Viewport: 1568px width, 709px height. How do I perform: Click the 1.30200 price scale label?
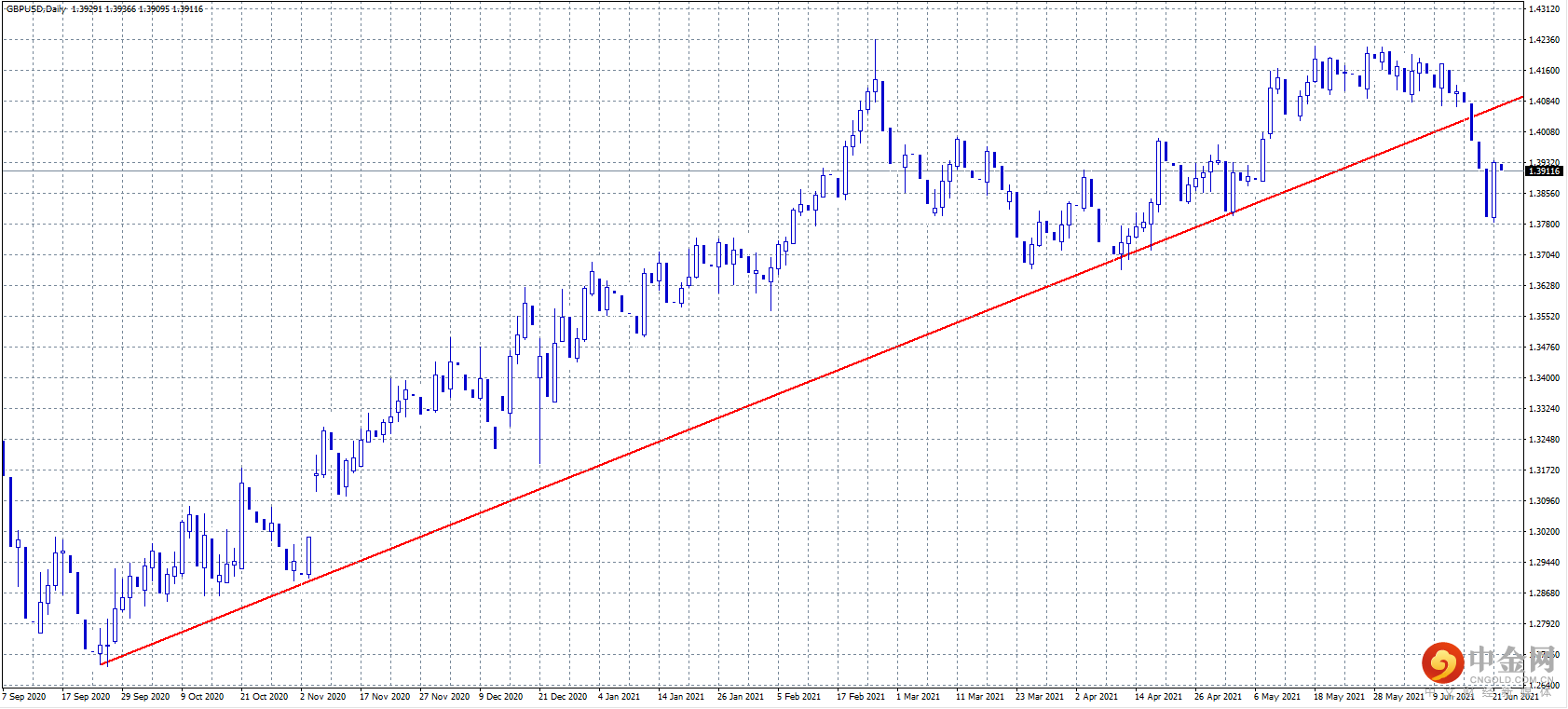coord(1545,532)
